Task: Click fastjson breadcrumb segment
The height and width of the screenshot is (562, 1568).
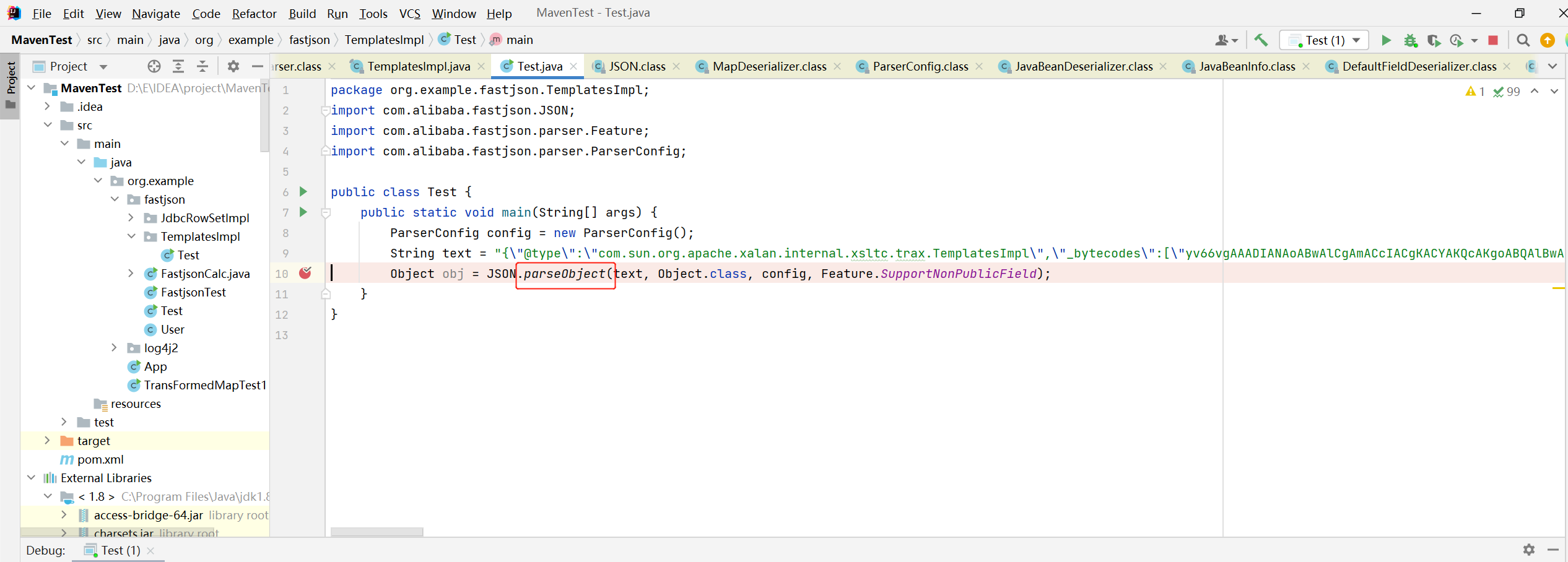Action: coord(309,40)
